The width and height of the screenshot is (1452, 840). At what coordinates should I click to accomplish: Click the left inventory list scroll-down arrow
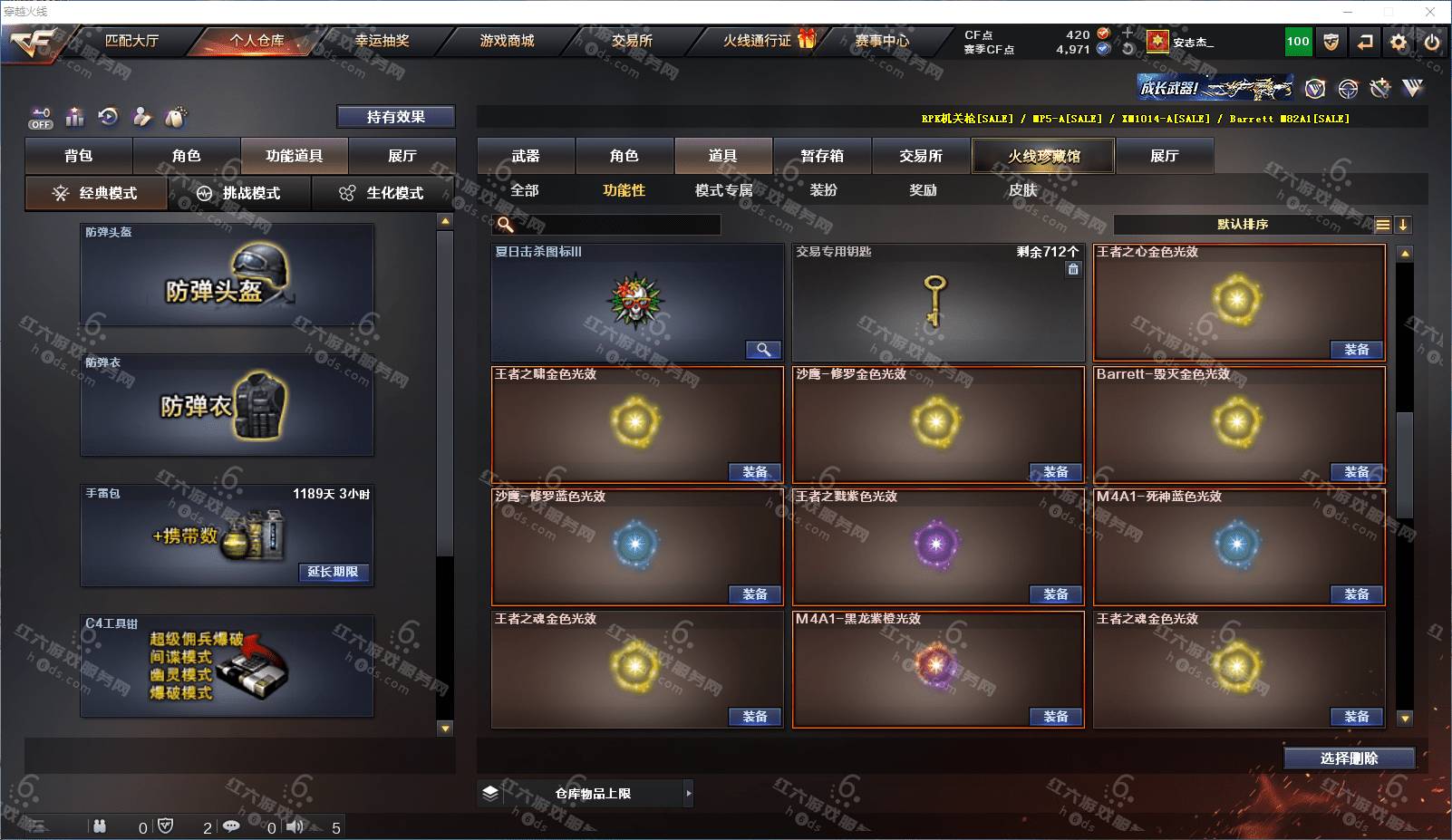click(445, 728)
